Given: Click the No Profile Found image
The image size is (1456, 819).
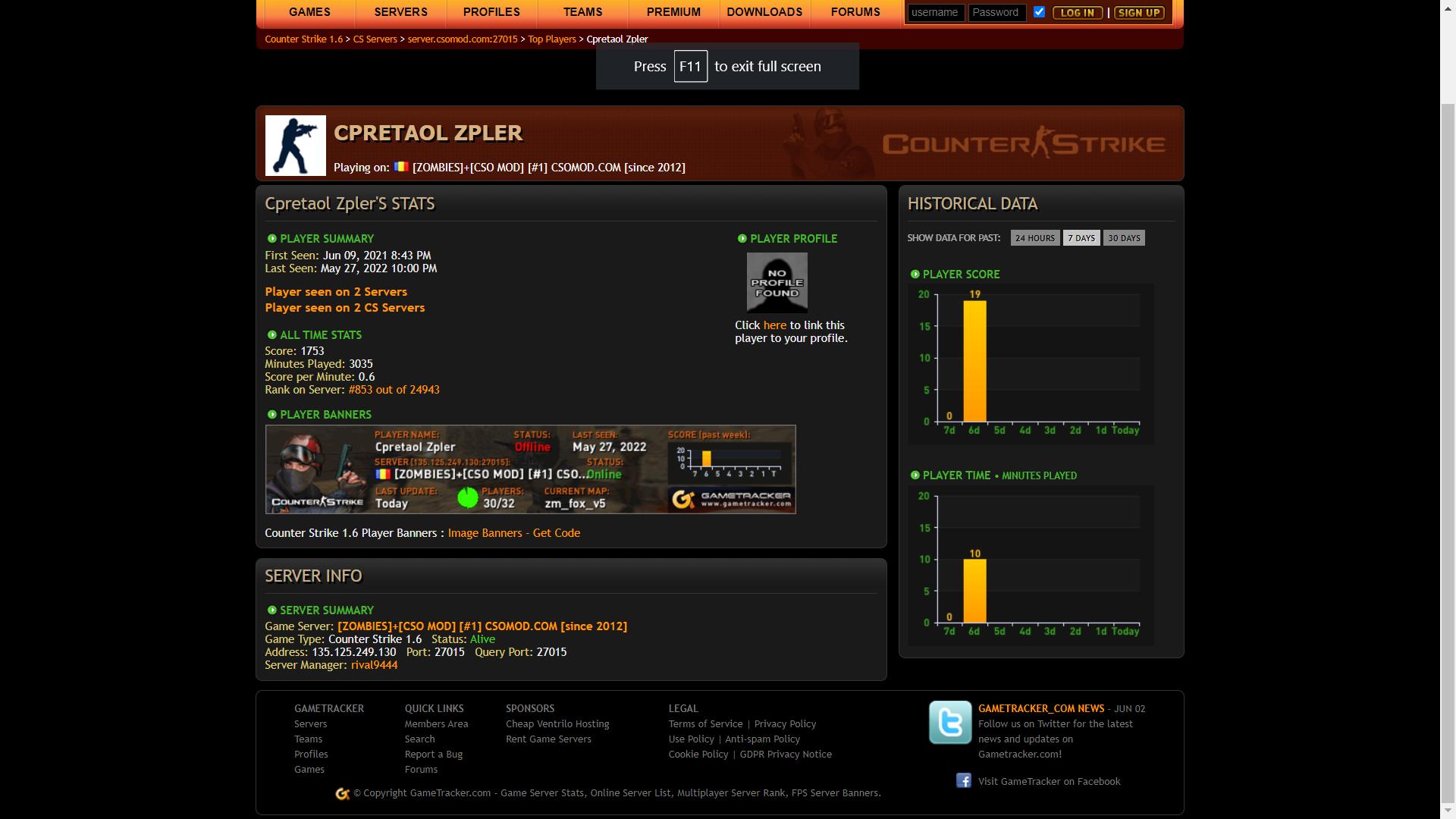Looking at the screenshot, I should [777, 282].
